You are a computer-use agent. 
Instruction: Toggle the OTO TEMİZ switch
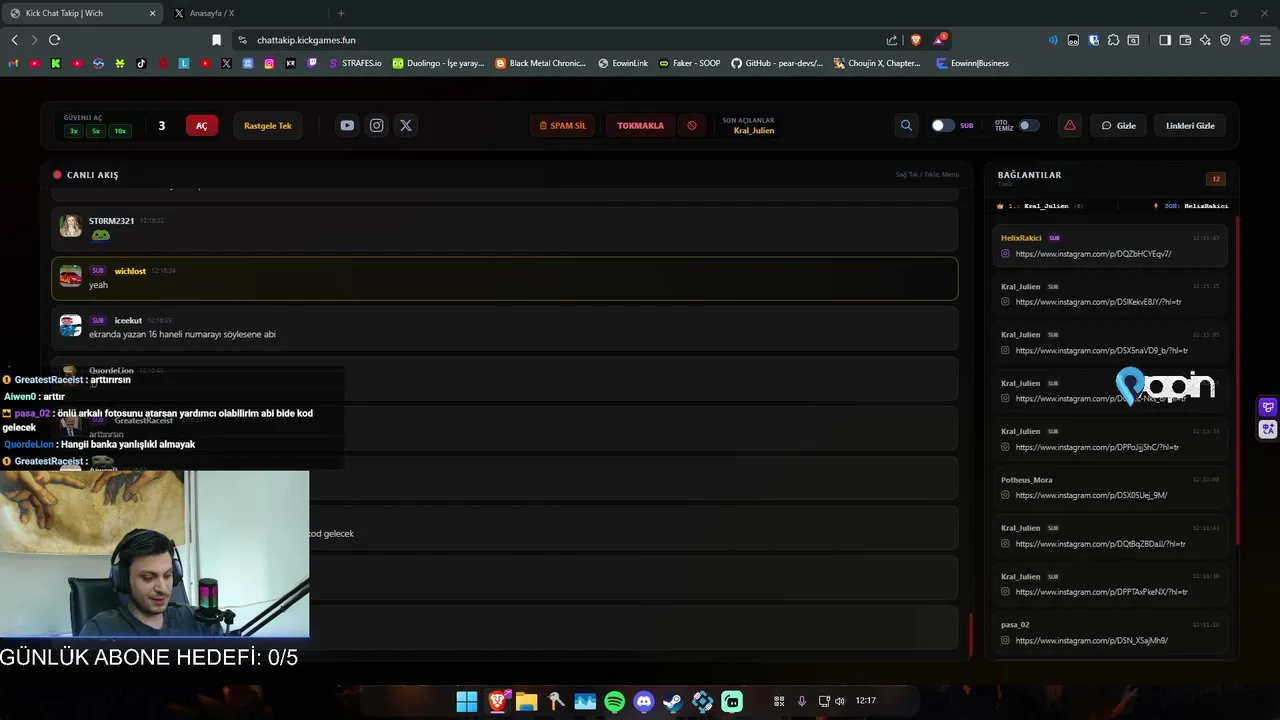tap(1028, 125)
